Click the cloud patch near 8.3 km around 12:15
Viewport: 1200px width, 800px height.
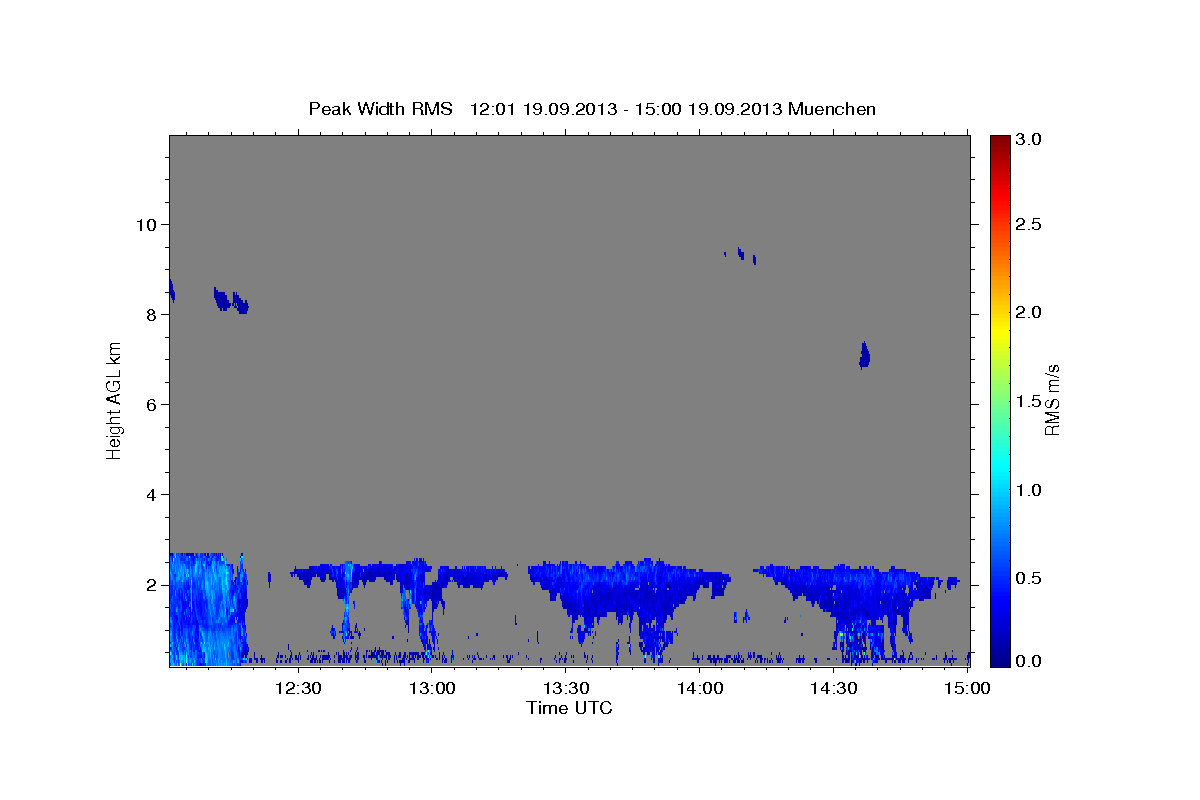pyautogui.click(x=231, y=300)
